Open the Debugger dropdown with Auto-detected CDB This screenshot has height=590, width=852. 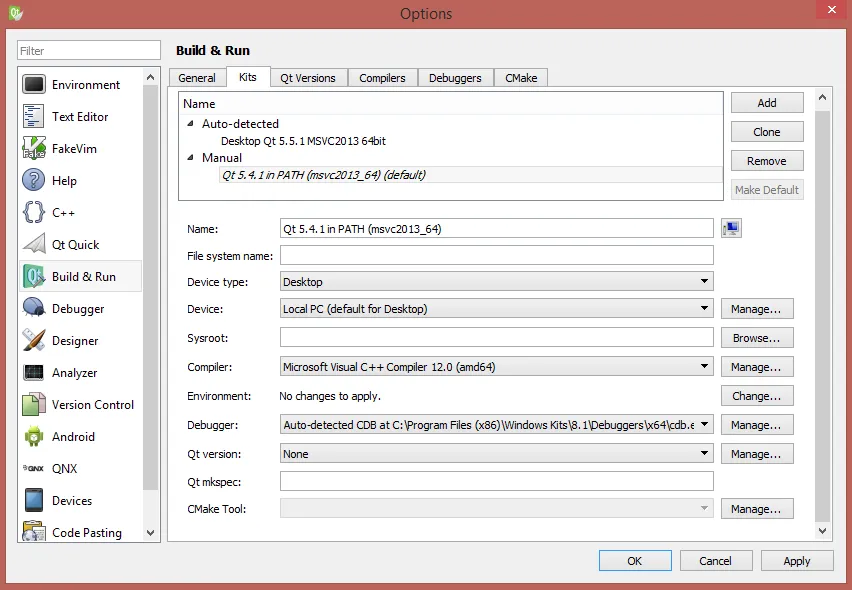point(497,425)
